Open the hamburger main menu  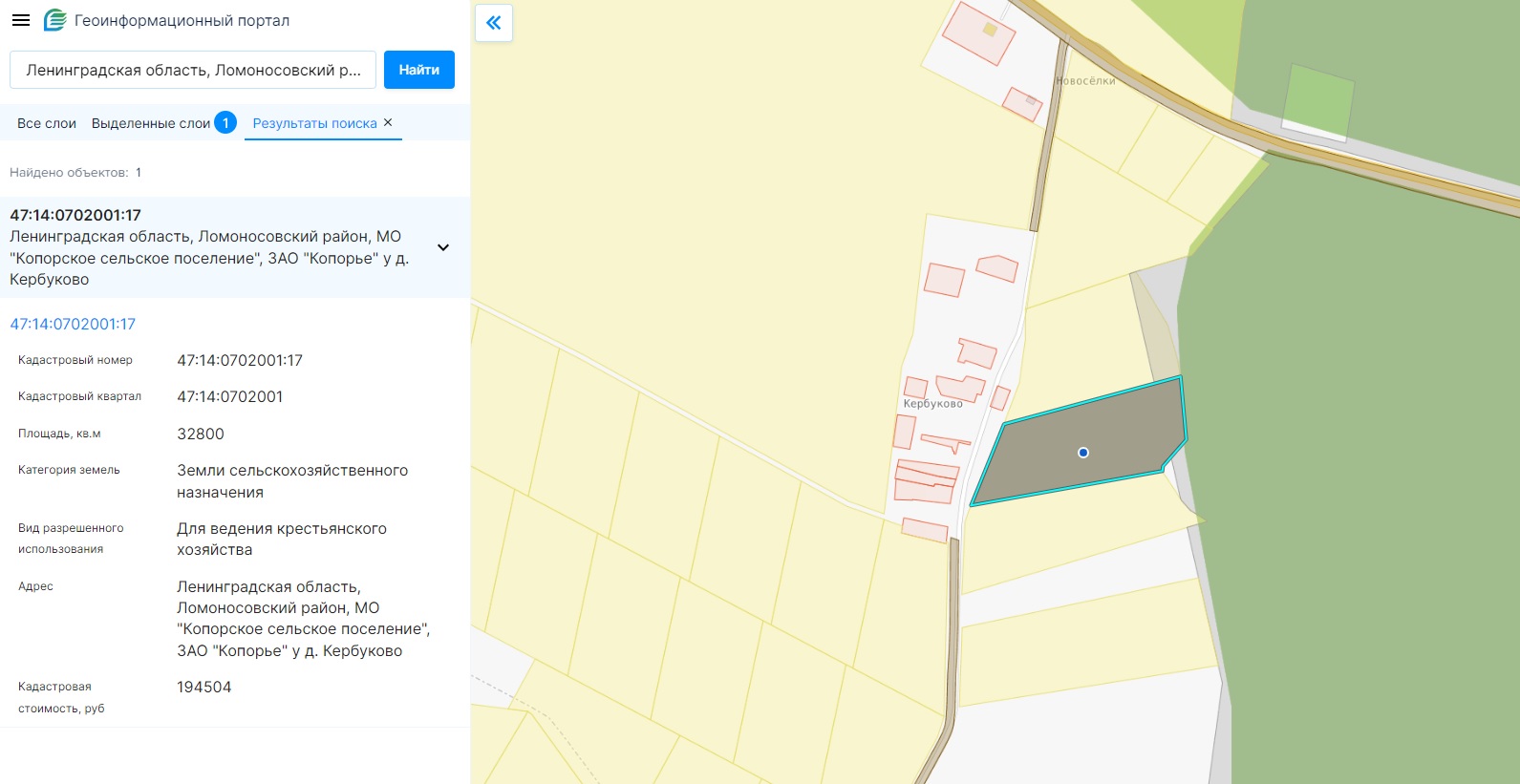click(21, 20)
